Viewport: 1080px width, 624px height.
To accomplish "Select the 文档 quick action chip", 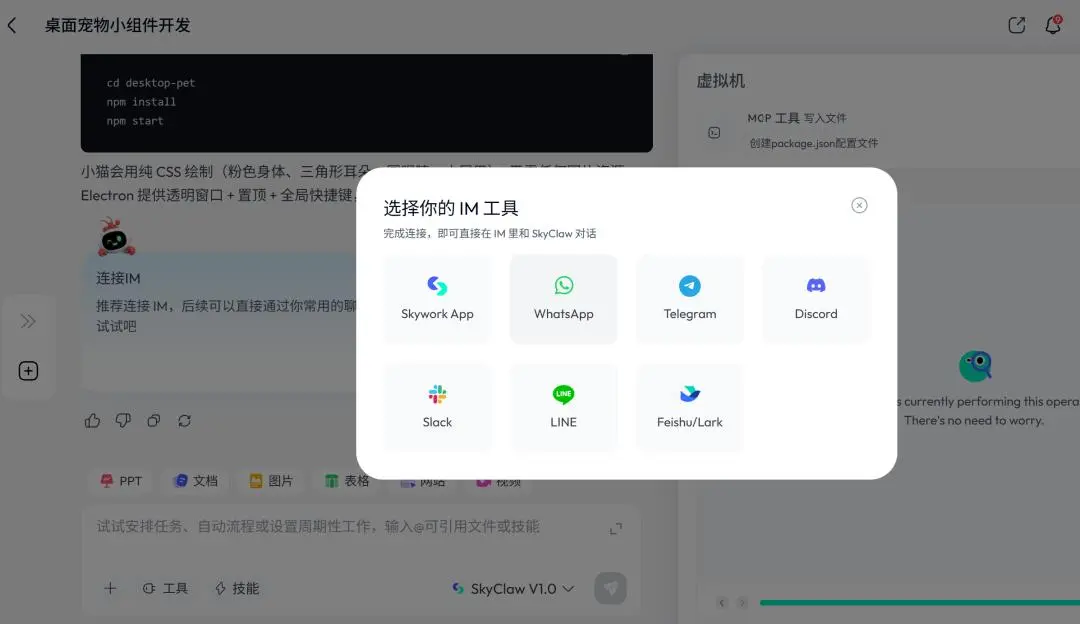I will pyautogui.click(x=196, y=481).
